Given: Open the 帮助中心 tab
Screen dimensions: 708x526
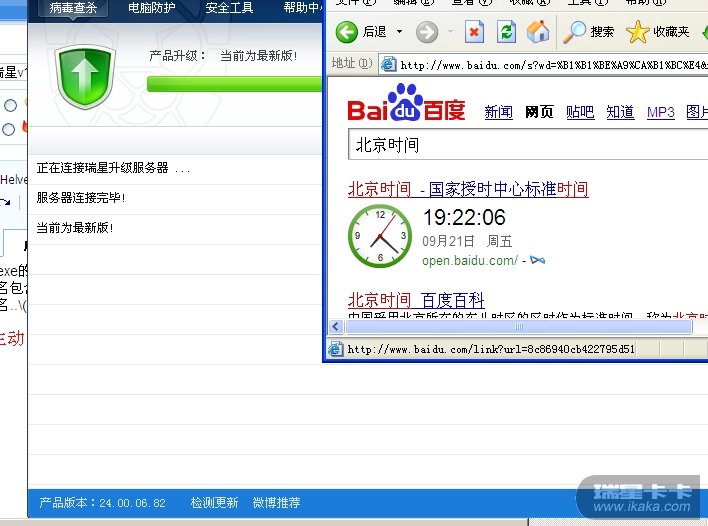Looking at the screenshot, I should pos(303,8).
